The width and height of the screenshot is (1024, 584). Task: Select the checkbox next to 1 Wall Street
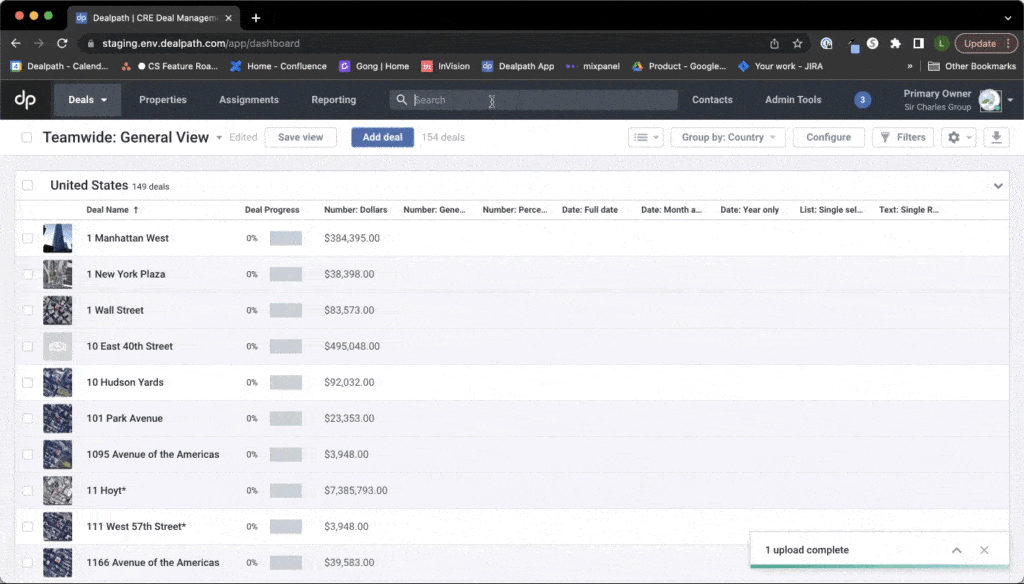(x=27, y=310)
